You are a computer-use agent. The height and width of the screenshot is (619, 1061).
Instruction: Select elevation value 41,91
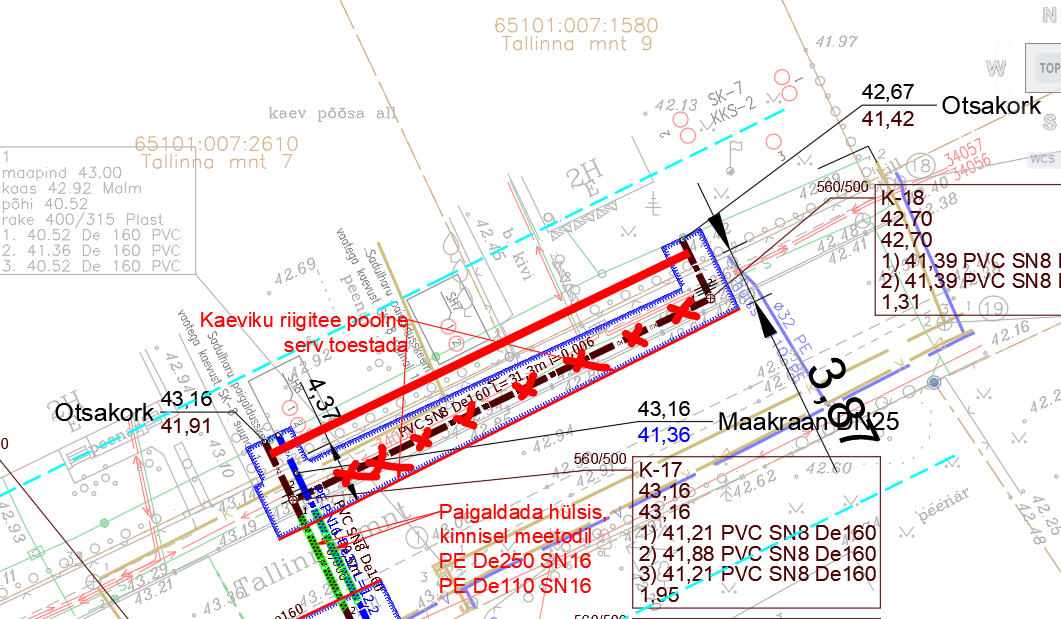click(x=186, y=426)
